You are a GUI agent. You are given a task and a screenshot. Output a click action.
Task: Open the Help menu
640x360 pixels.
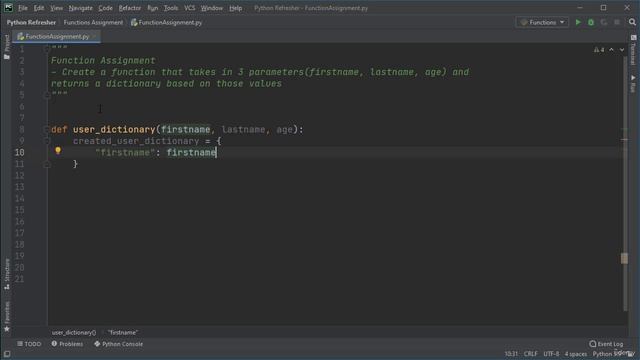click(x=236, y=8)
